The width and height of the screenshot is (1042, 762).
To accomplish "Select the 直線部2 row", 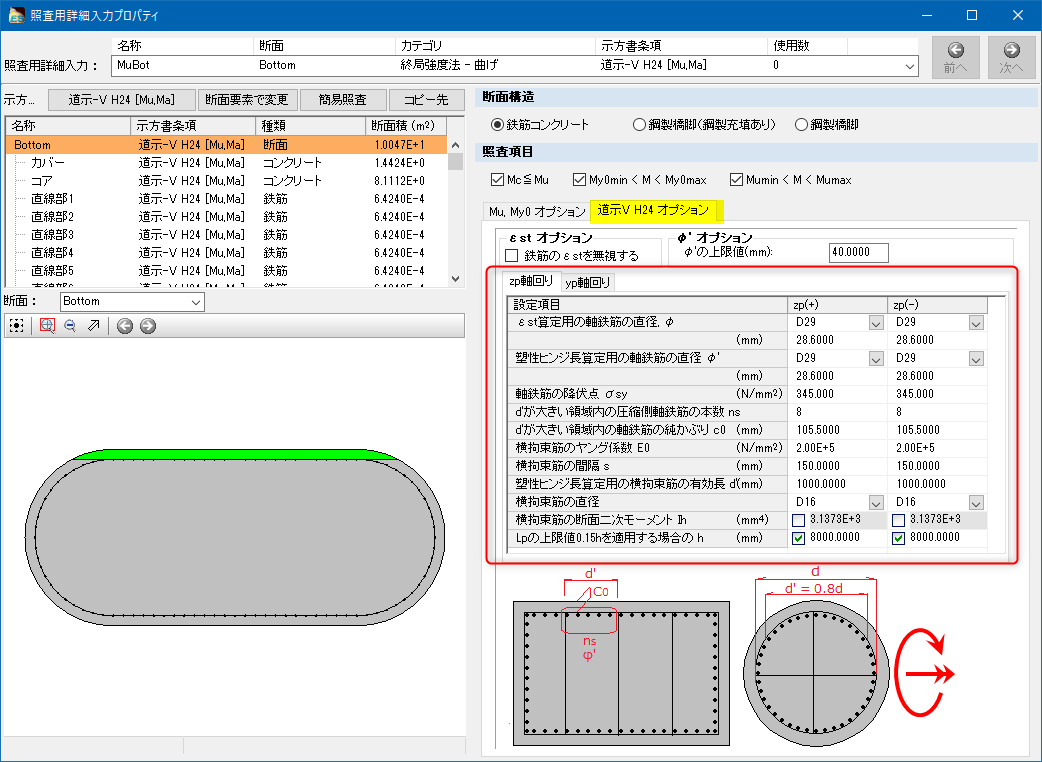I will (x=226, y=217).
